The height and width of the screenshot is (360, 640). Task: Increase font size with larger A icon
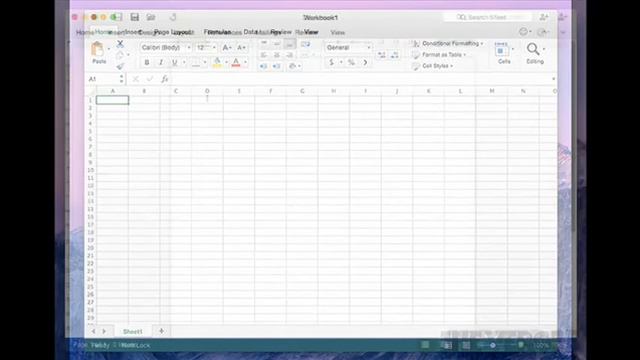(x=226, y=48)
